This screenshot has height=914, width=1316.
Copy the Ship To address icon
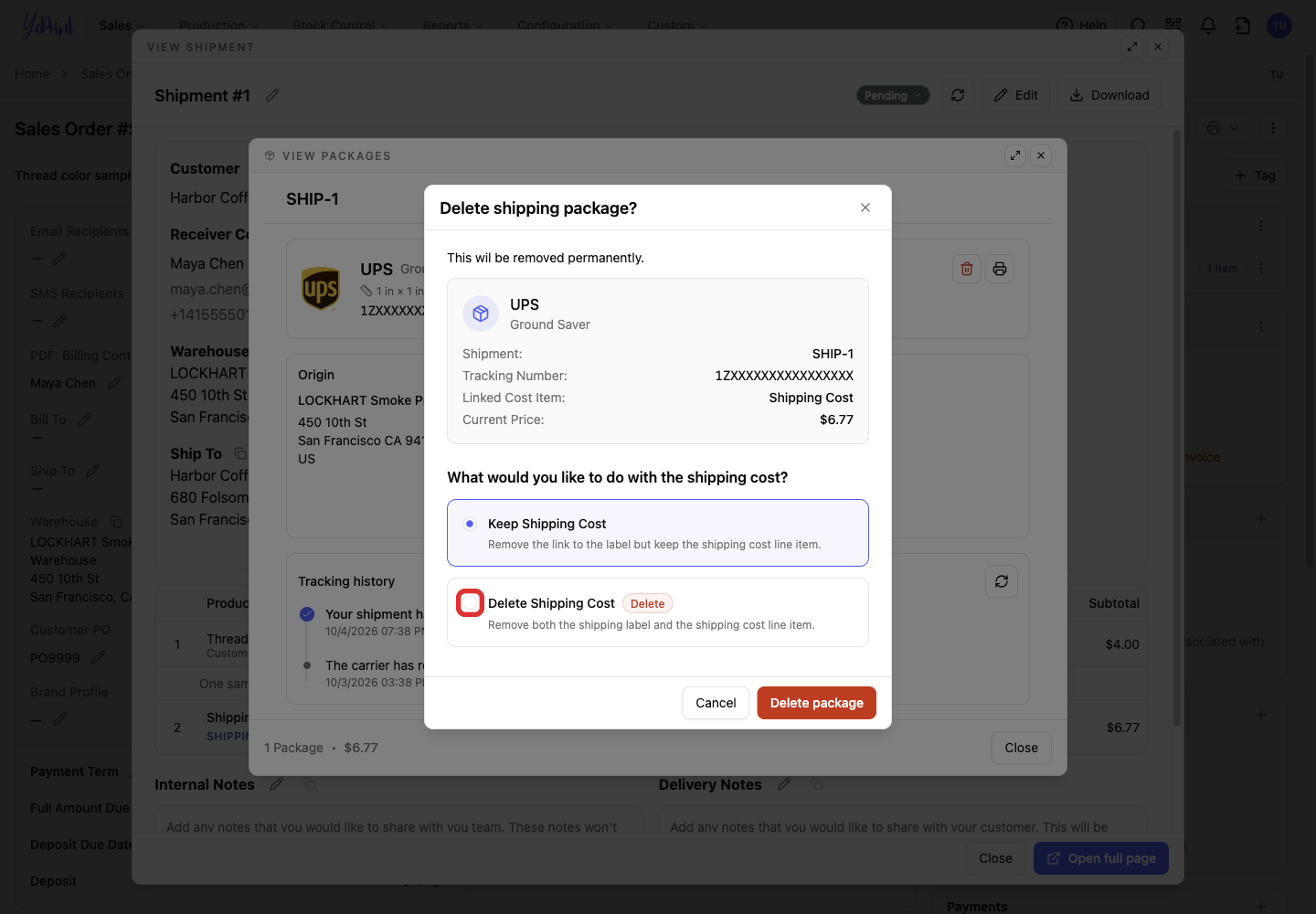[x=240, y=453]
